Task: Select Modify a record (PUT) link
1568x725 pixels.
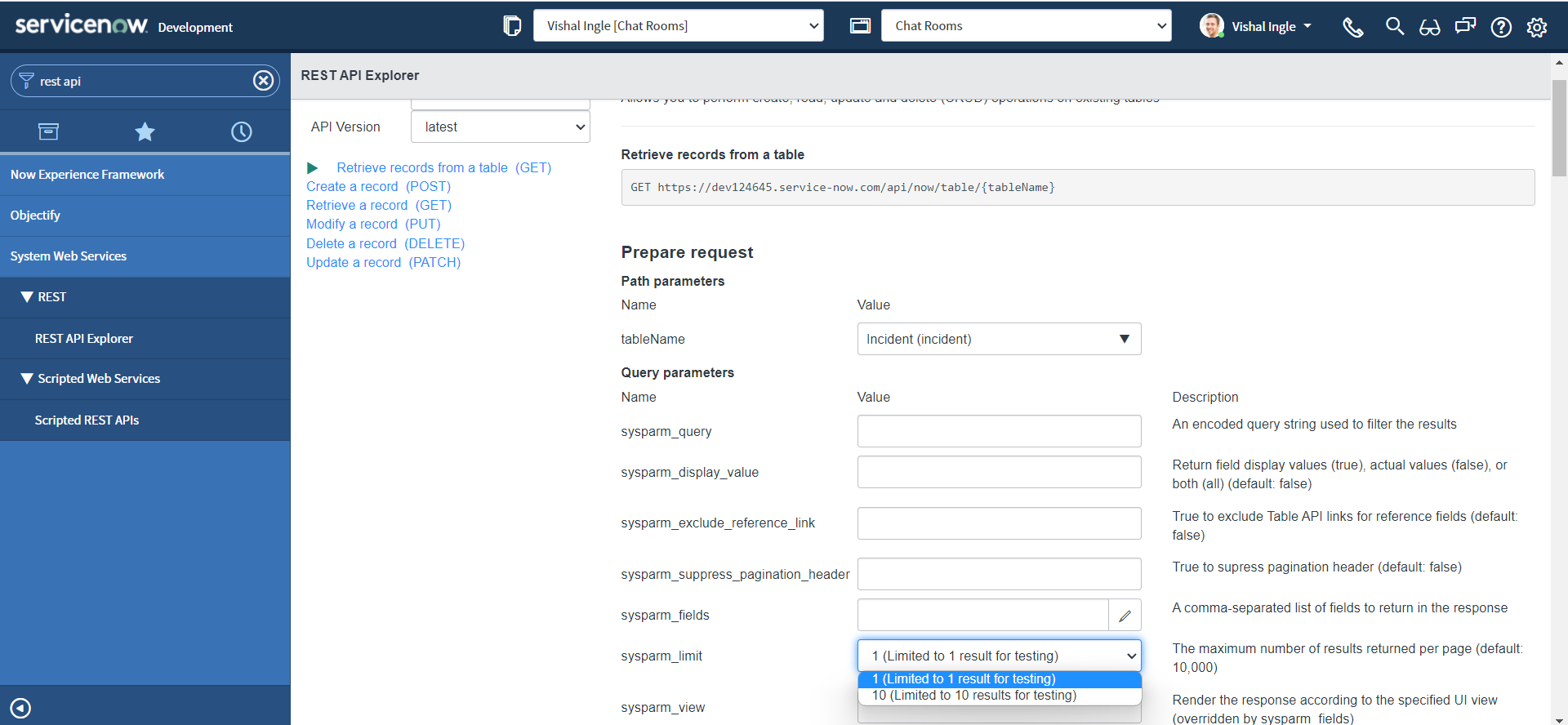Action: pyautogui.click(x=373, y=225)
